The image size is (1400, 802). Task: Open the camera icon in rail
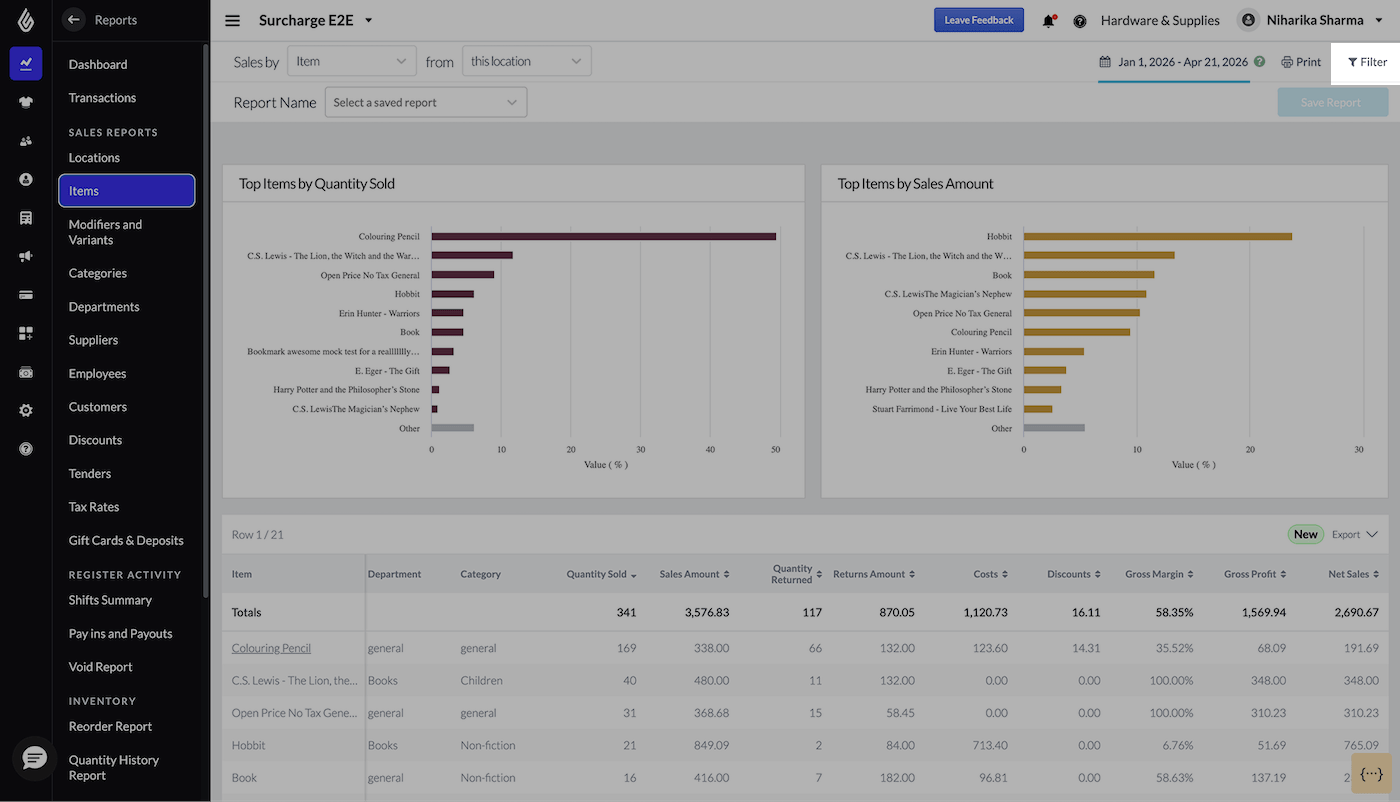coord(26,372)
